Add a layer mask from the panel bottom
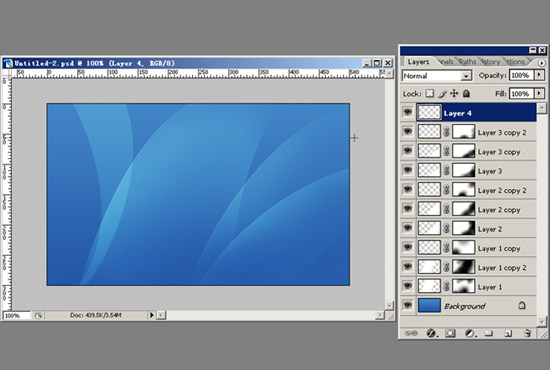The width and height of the screenshot is (550, 370). [450, 333]
